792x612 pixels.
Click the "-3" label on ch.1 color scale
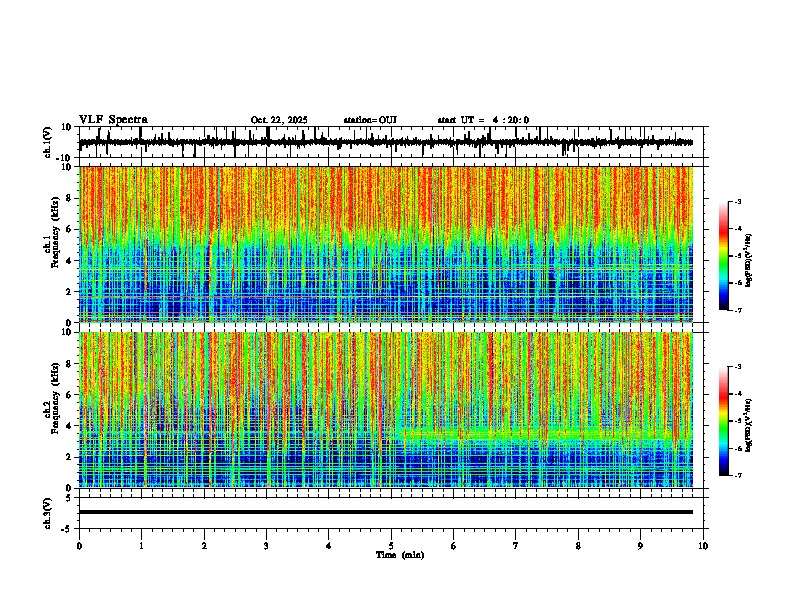(x=737, y=202)
